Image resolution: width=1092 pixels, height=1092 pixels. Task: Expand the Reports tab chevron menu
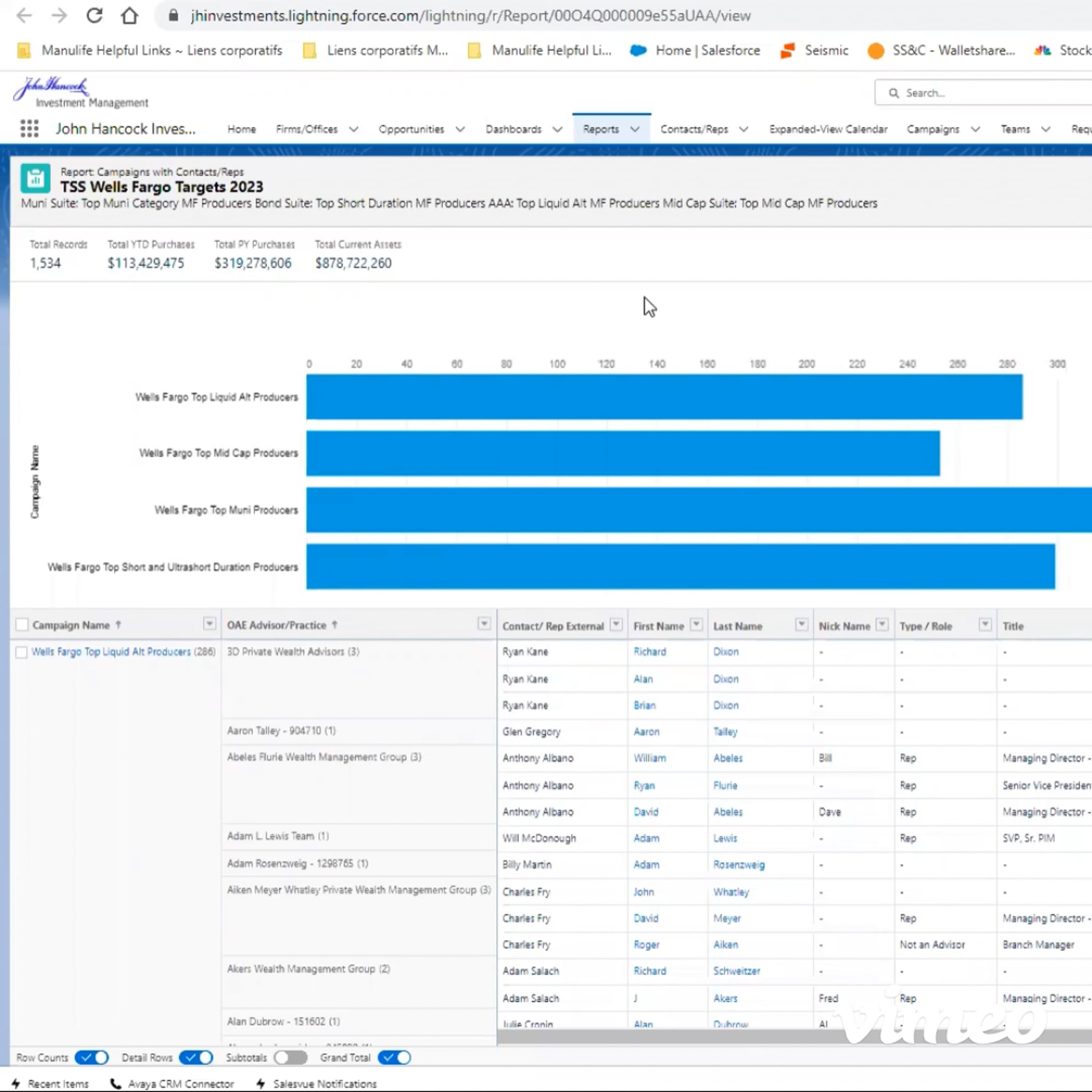635,129
